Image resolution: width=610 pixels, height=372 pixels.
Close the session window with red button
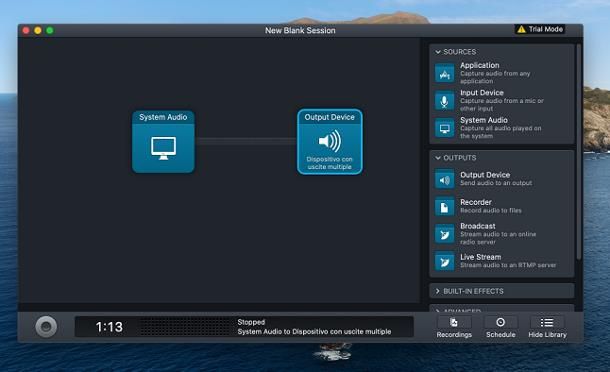pyautogui.click(x=26, y=30)
